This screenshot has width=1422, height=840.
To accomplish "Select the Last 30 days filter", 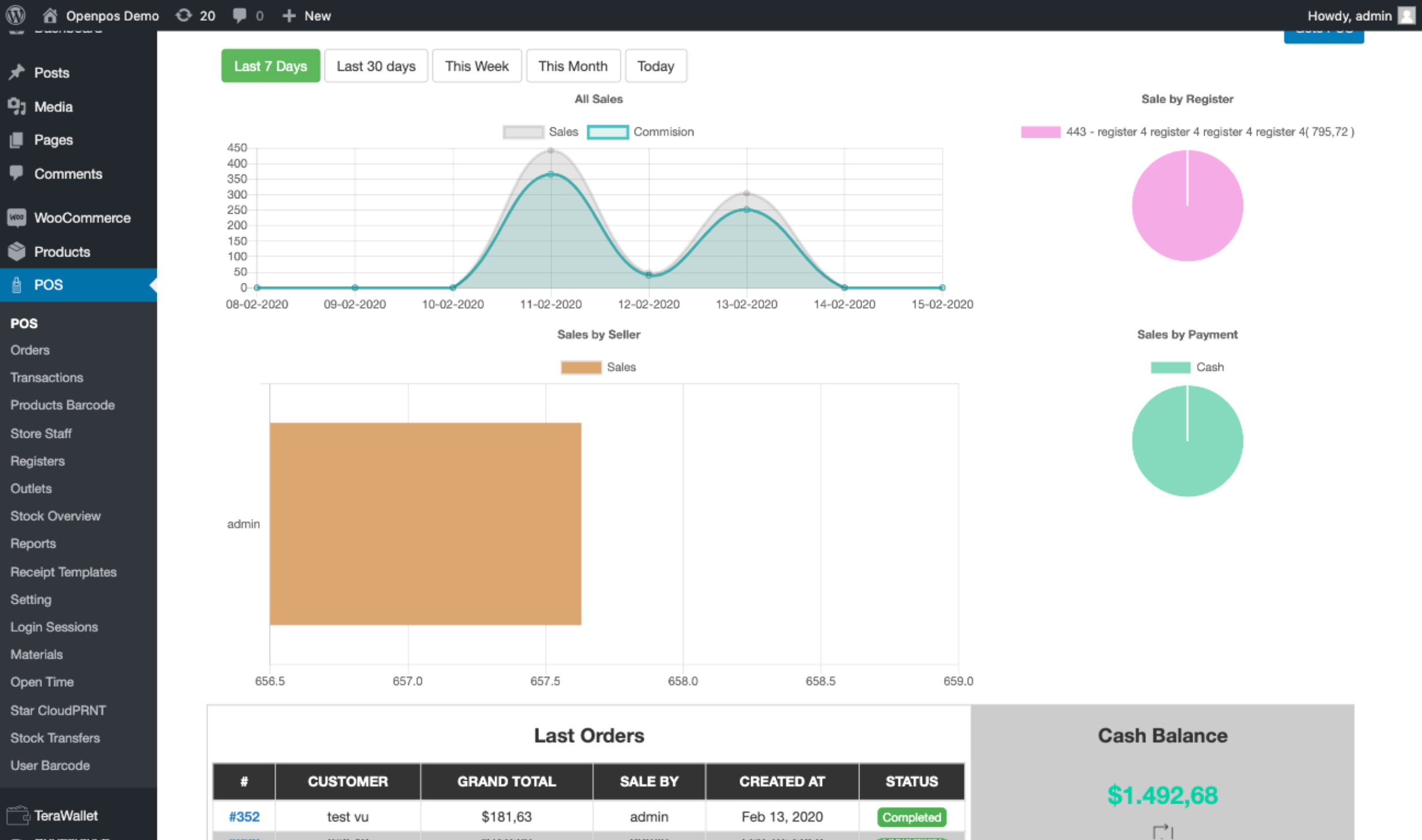I will (376, 66).
